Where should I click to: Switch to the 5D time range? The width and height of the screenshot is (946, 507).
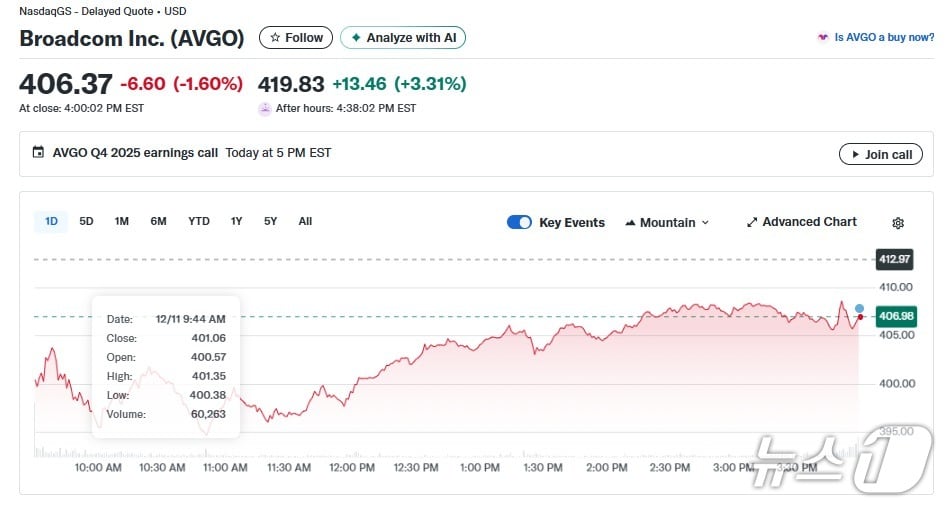pos(86,221)
